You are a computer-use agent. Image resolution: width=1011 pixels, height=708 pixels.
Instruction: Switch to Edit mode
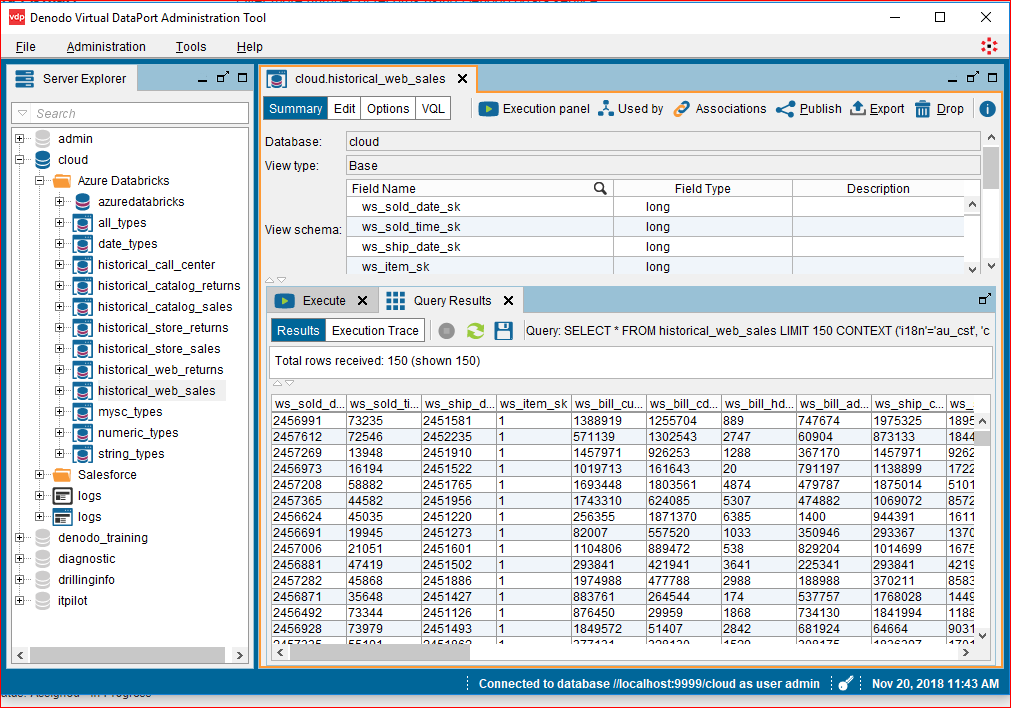(x=345, y=109)
